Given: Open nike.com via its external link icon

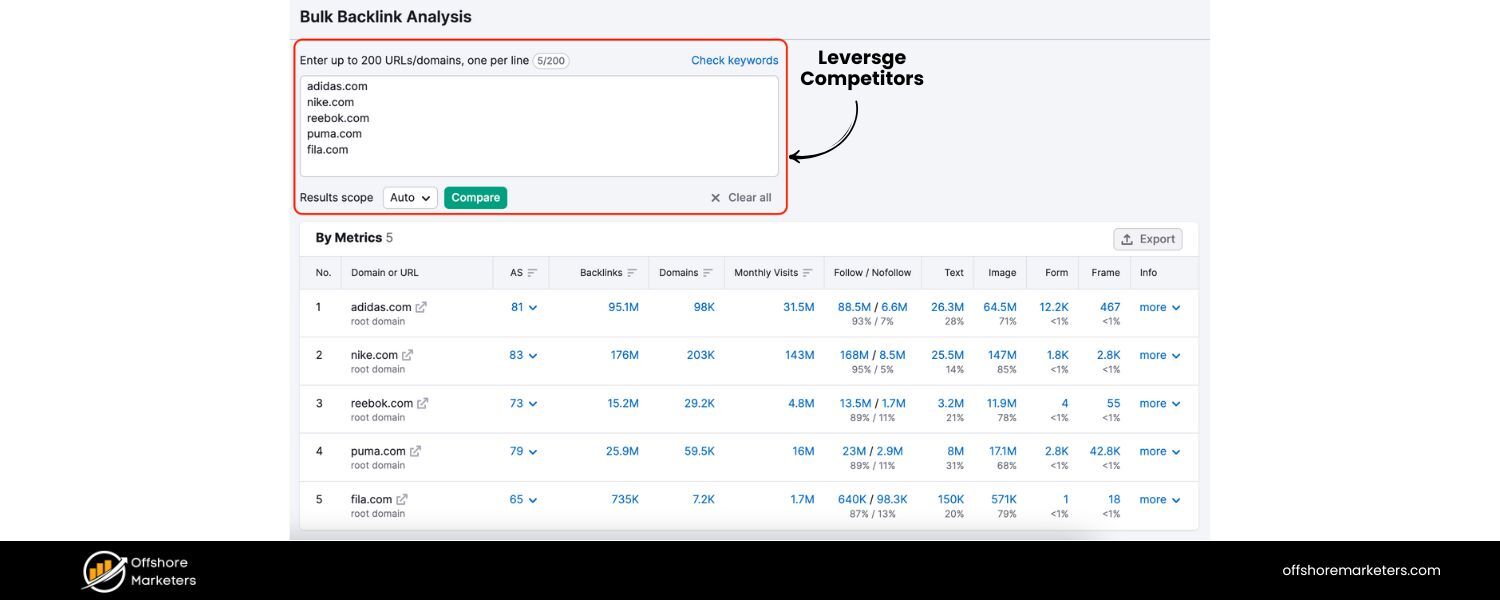Looking at the screenshot, I should click(x=408, y=354).
